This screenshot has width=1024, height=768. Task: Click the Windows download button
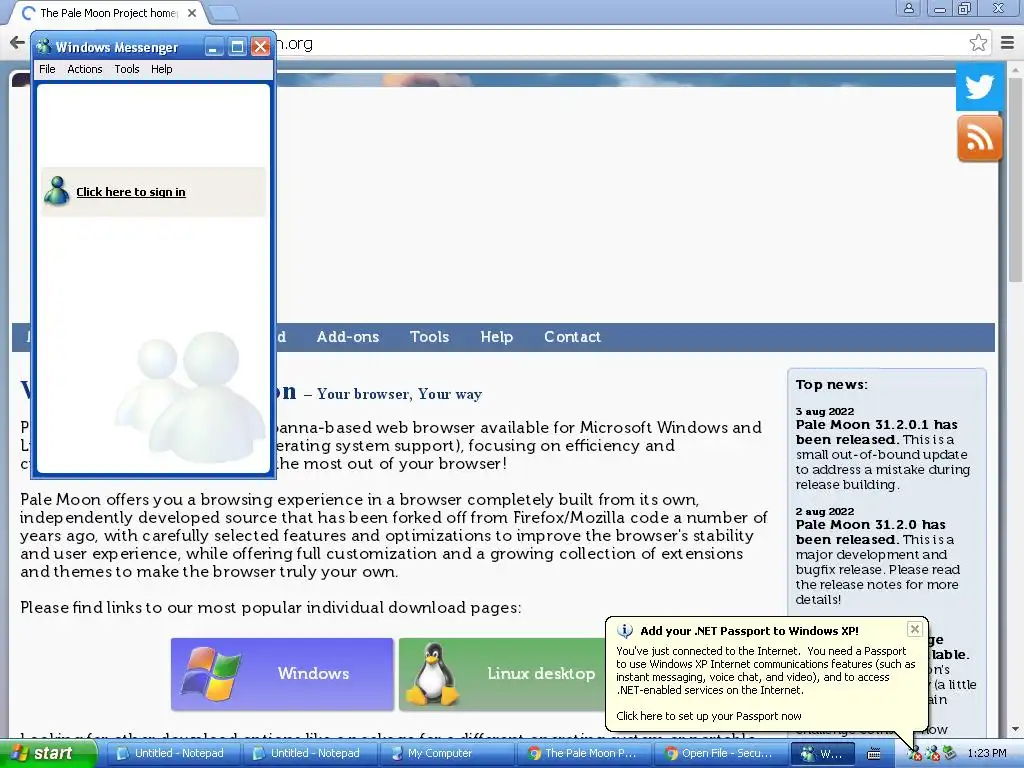(x=282, y=674)
